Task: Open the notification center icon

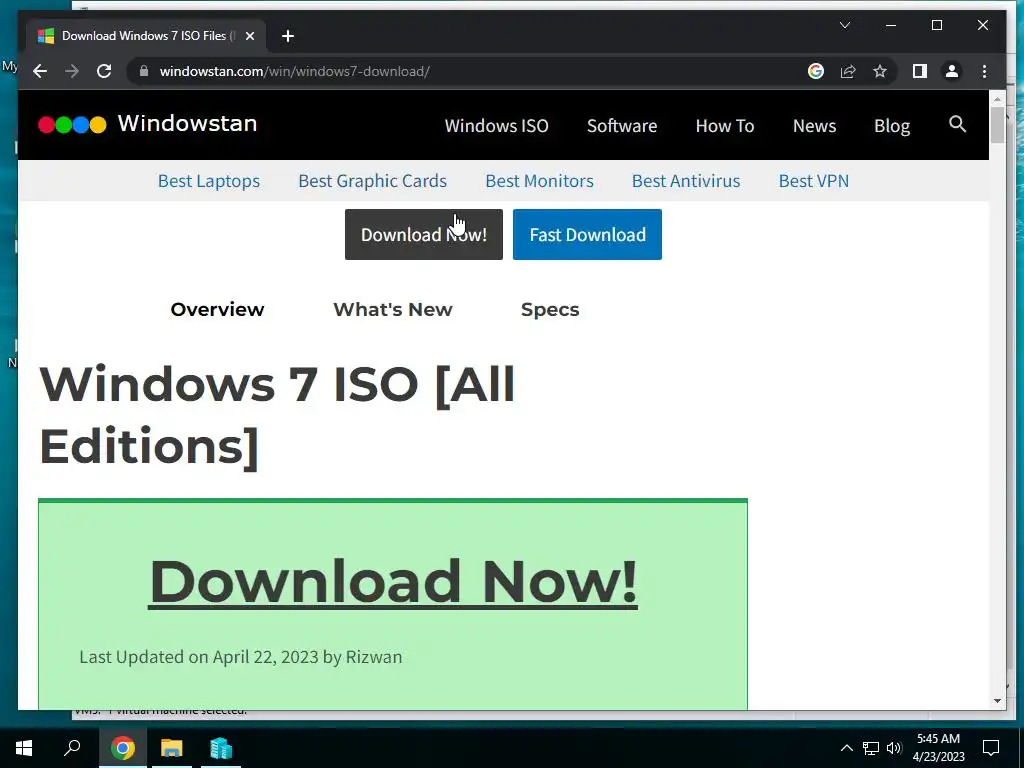Action: [x=991, y=748]
